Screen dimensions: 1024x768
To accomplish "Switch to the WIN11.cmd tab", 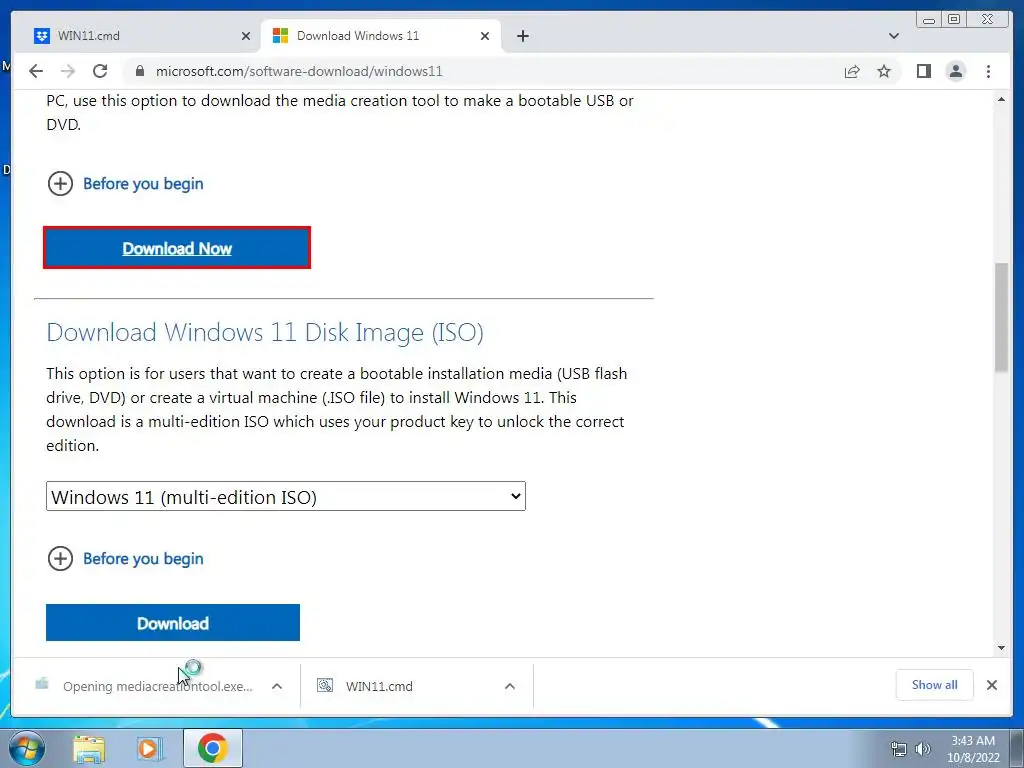I will coord(142,36).
